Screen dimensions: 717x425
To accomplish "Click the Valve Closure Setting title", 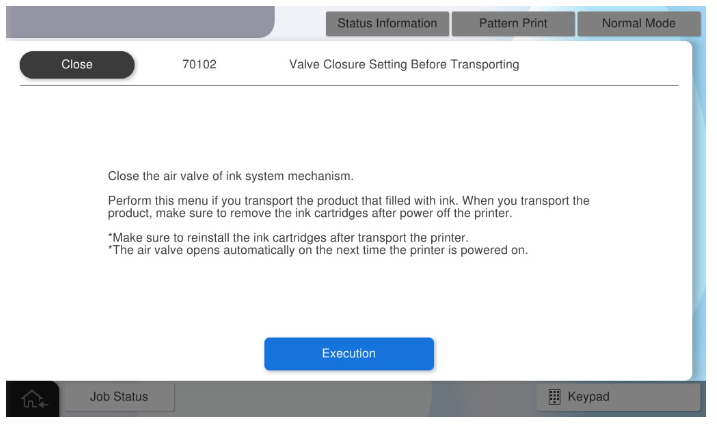I will 404,65.
